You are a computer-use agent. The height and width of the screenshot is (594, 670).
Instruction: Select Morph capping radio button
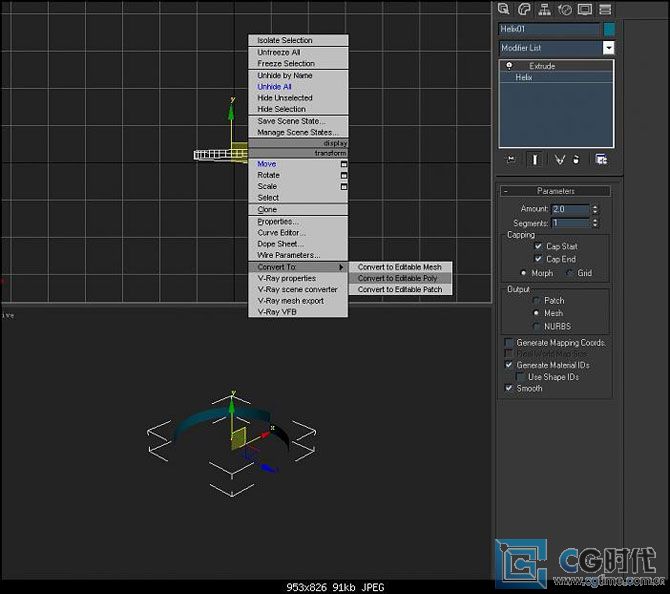523,273
